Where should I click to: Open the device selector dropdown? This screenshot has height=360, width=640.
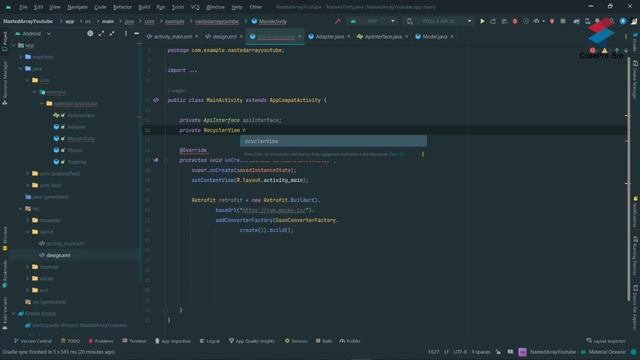[x=439, y=21]
